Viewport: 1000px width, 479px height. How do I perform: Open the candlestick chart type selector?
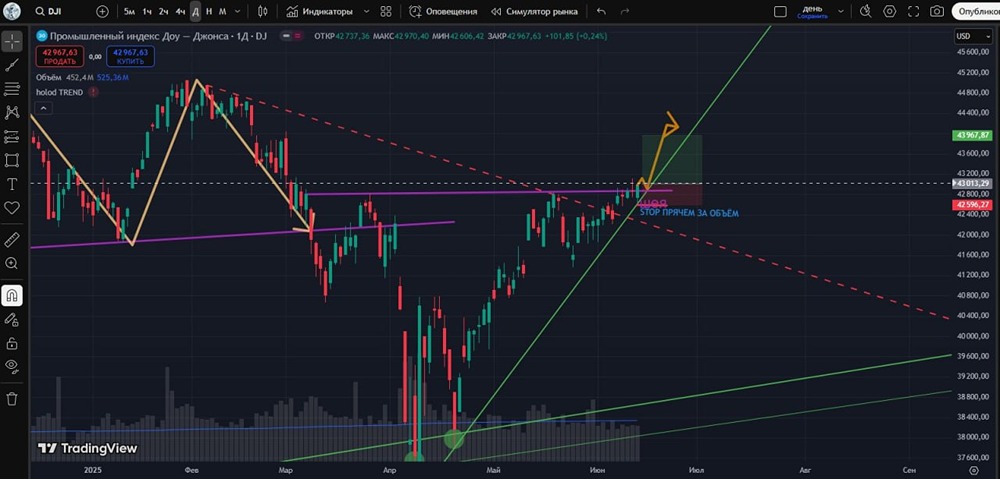(263, 11)
